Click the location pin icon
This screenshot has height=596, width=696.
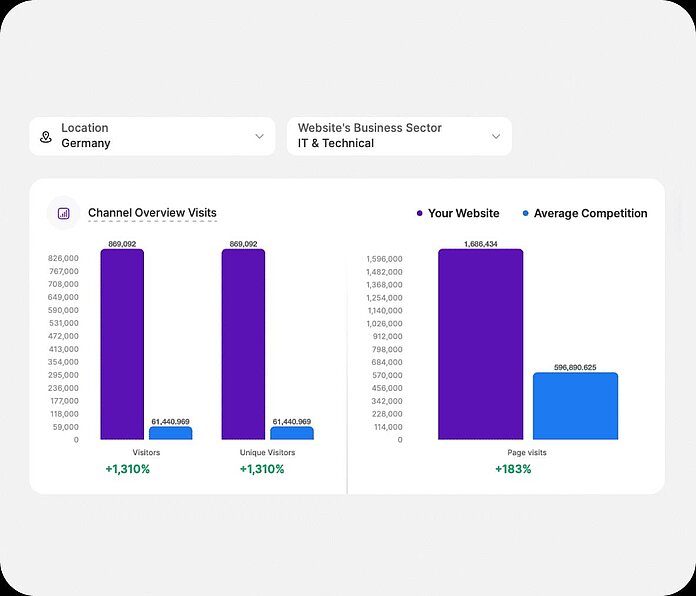[46, 136]
